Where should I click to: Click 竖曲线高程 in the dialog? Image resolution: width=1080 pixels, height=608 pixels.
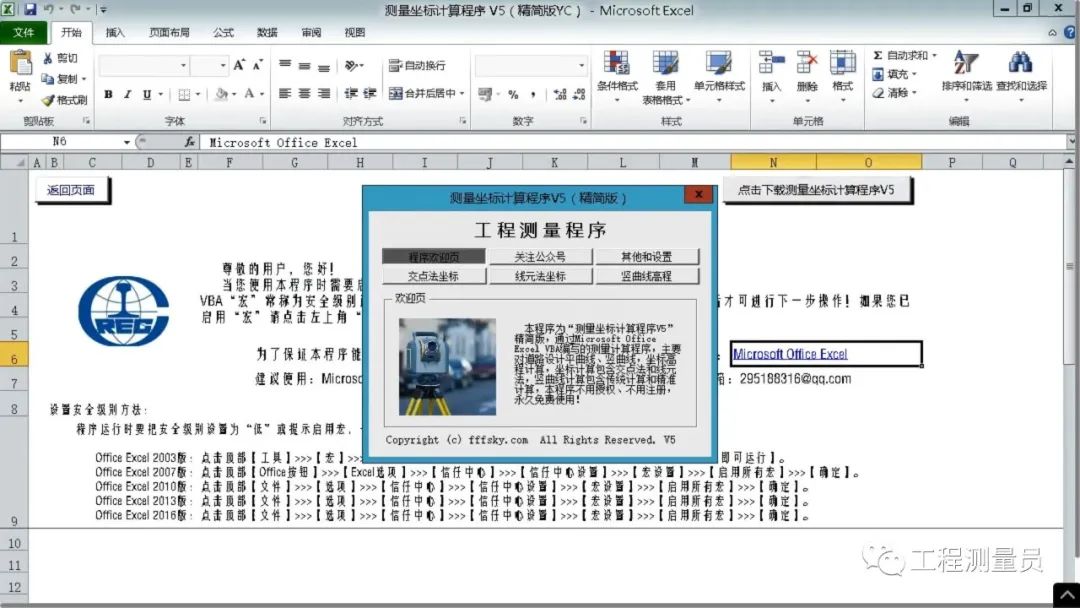tap(647, 276)
